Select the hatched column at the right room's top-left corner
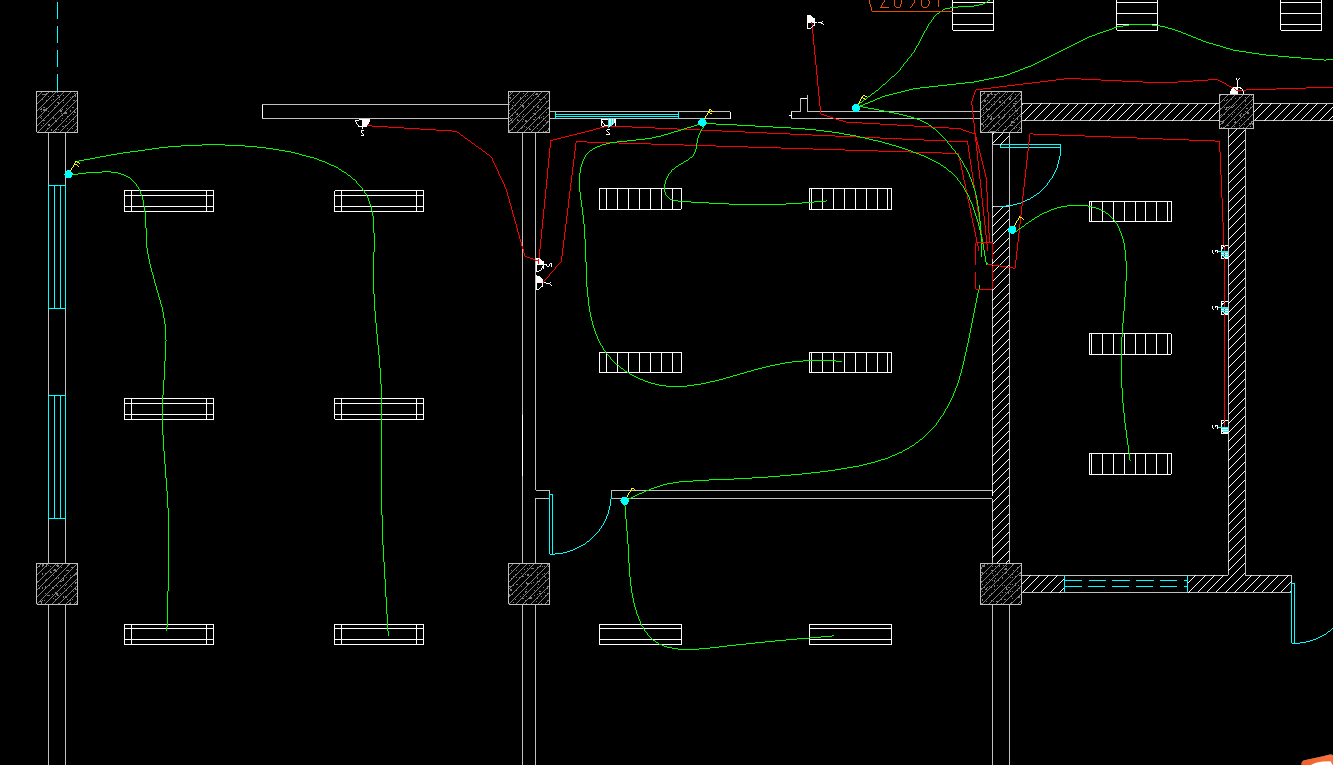This screenshot has width=1333, height=765. coord(1000,112)
